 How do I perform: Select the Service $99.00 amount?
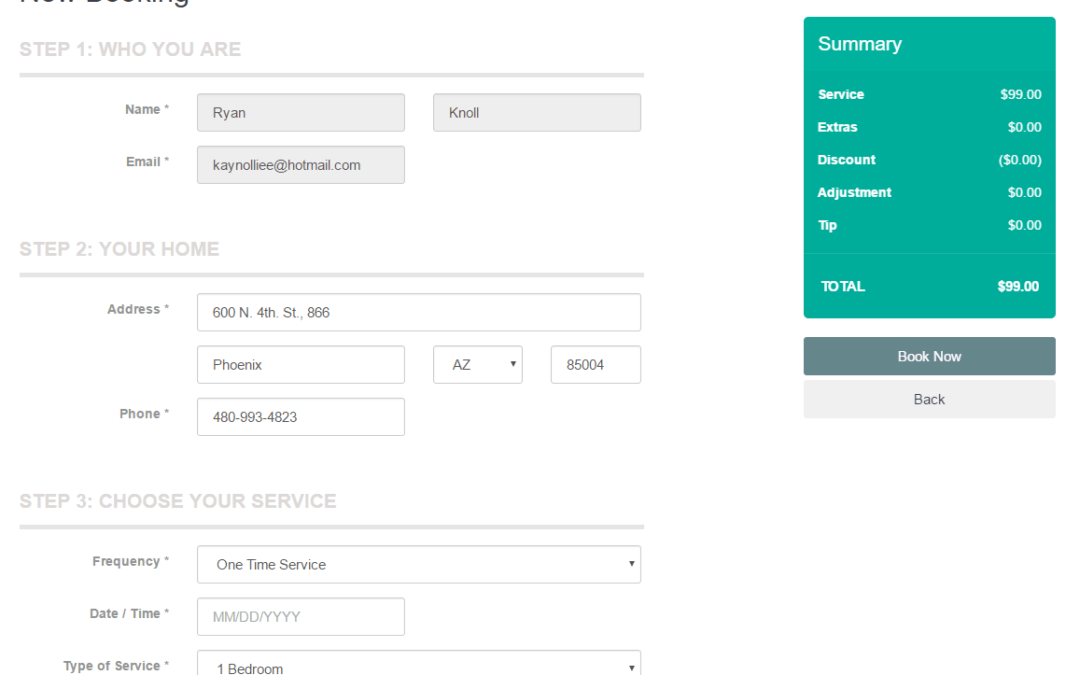pos(1021,94)
